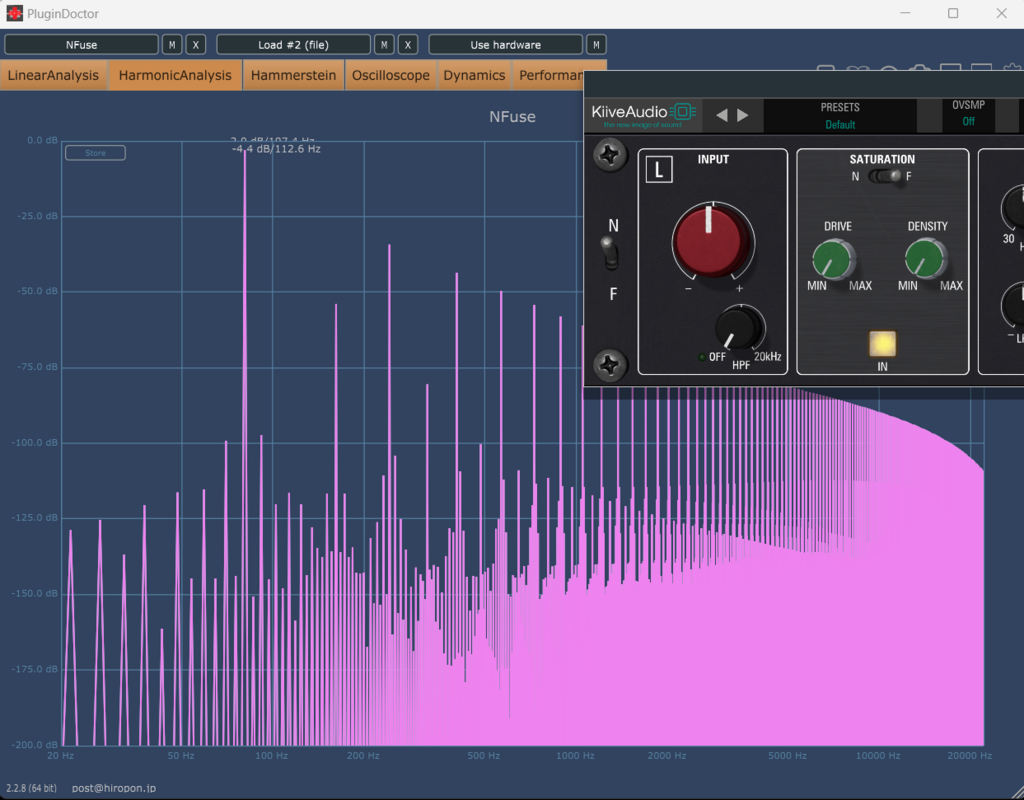Click M button beside the NFuse slot
Image resolution: width=1024 pixels, height=800 pixels.
click(x=172, y=44)
